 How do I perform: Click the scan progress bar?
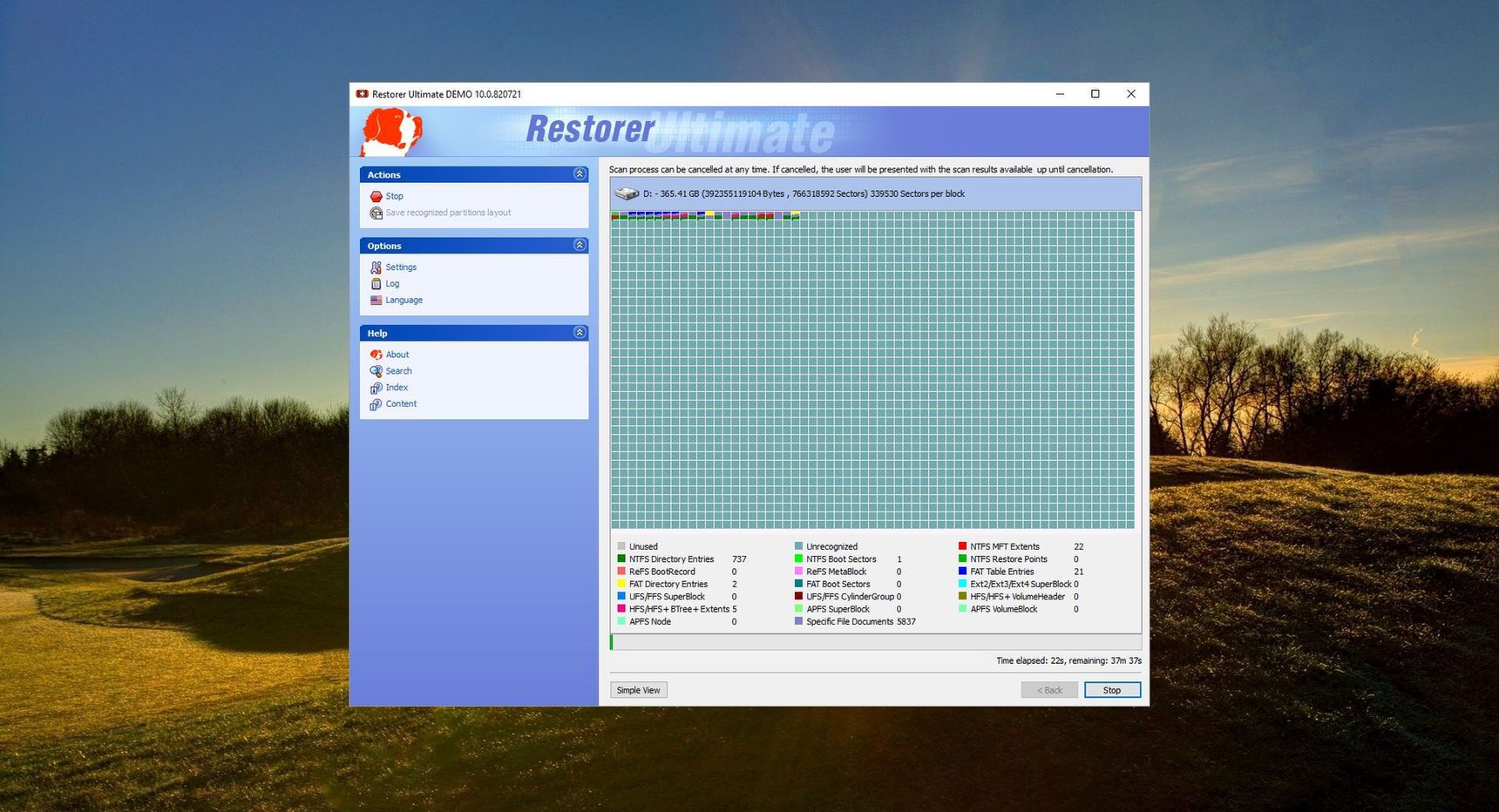click(x=876, y=642)
